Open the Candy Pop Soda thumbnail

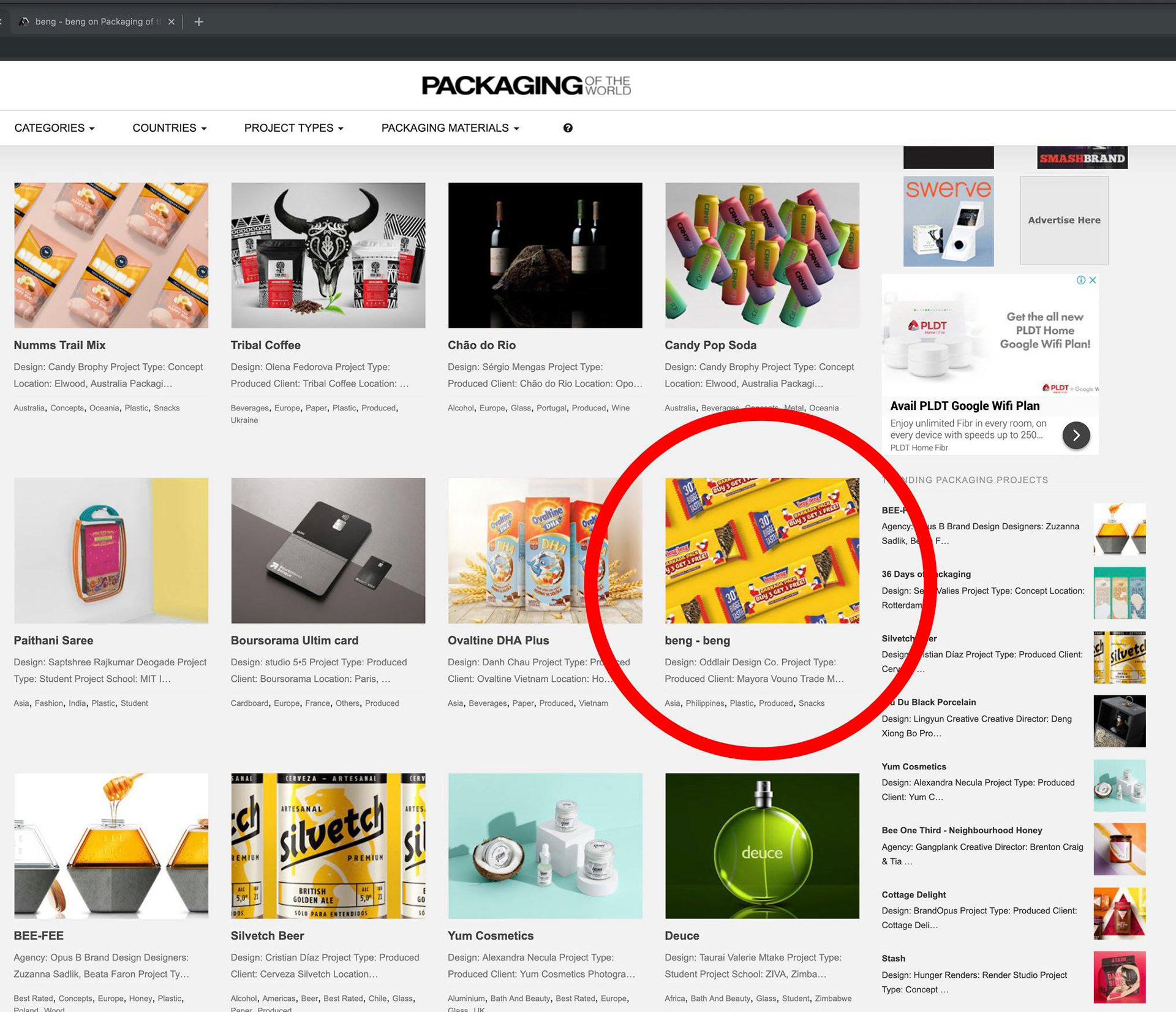762,255
